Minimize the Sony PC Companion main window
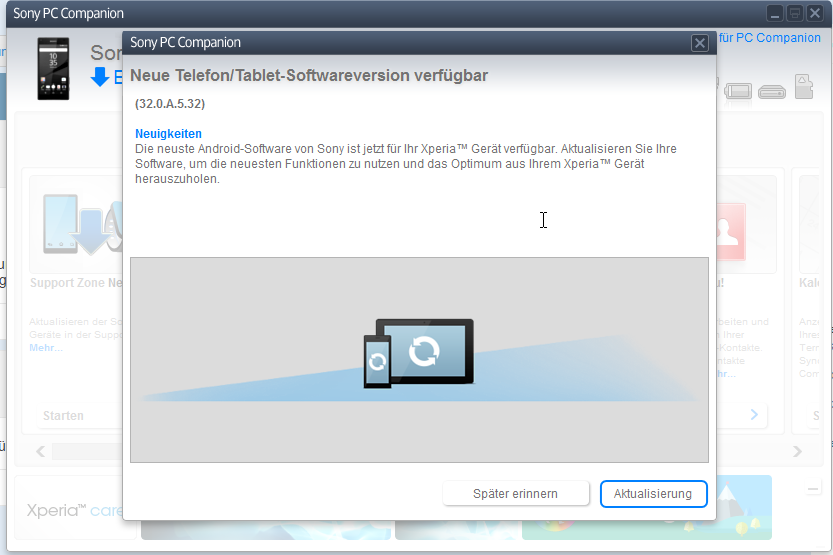Viewport: 833px width, 555px height. pyautogui.click(x=775, y=13)
